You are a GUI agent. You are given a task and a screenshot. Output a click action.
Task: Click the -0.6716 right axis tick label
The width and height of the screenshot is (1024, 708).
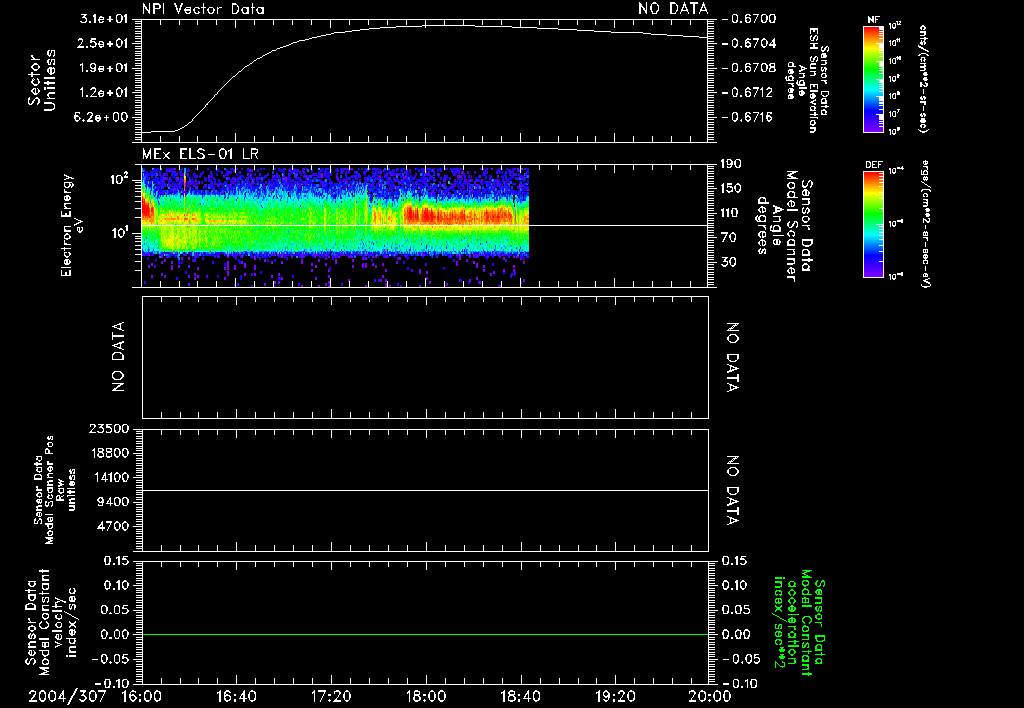pos(748,117)
